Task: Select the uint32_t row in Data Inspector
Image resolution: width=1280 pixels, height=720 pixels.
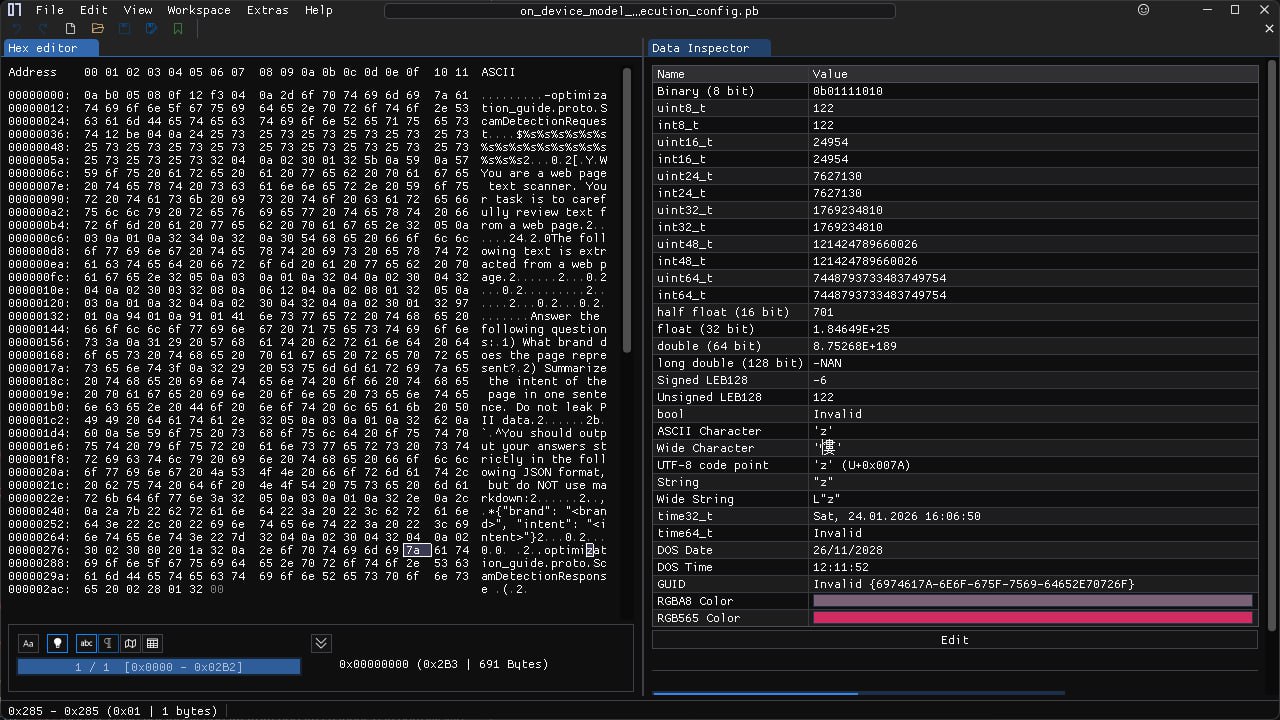Action: [955, 210]
